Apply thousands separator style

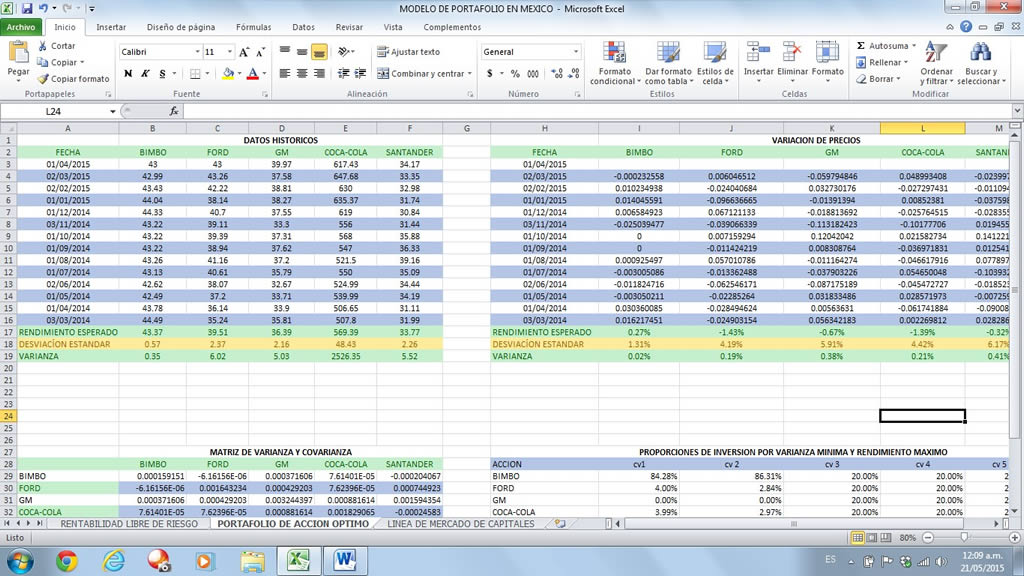[x=533, y=74]
